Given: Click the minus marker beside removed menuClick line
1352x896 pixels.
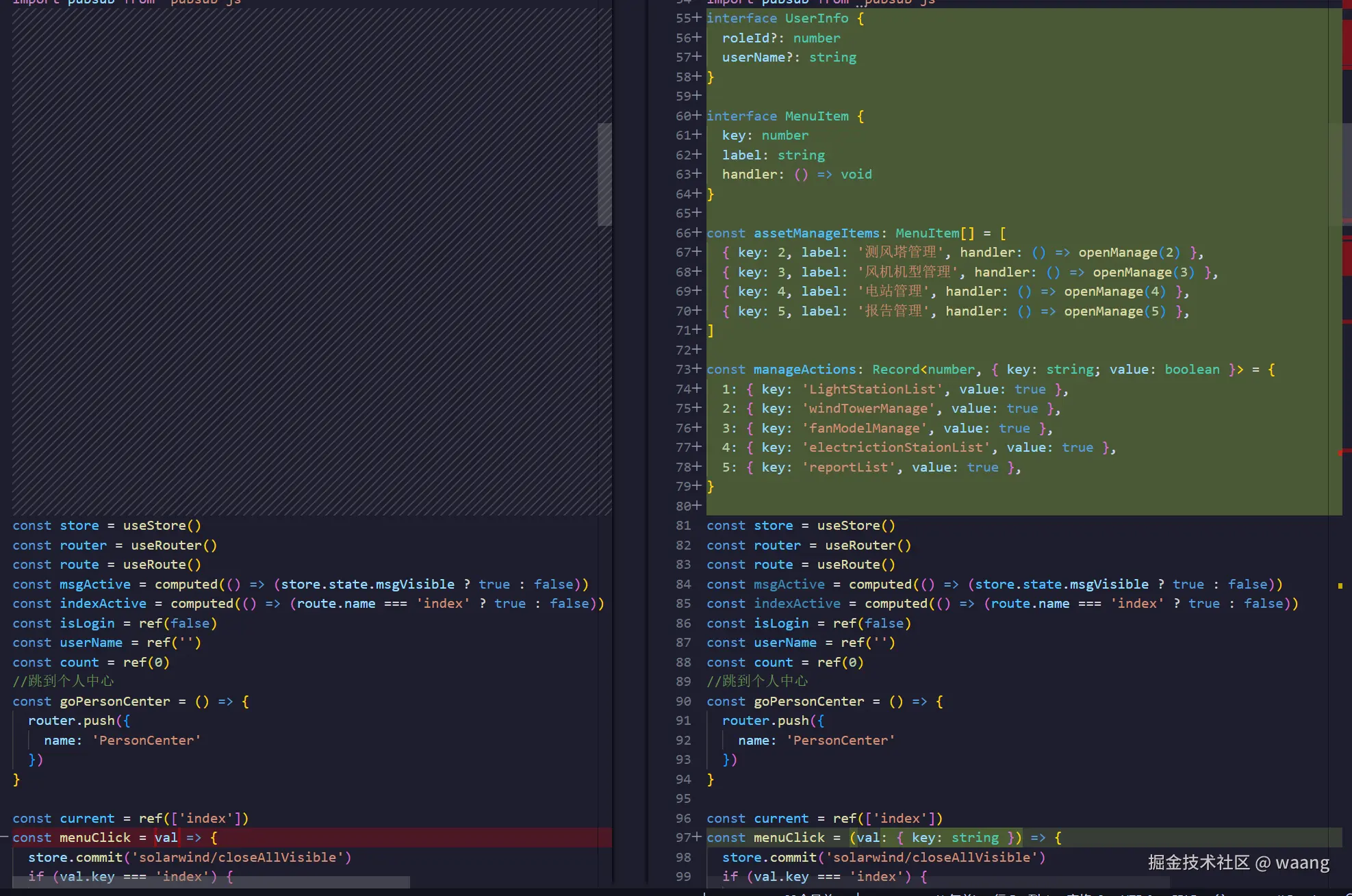Looking at the screenshot, I should [x=4, y=837].
